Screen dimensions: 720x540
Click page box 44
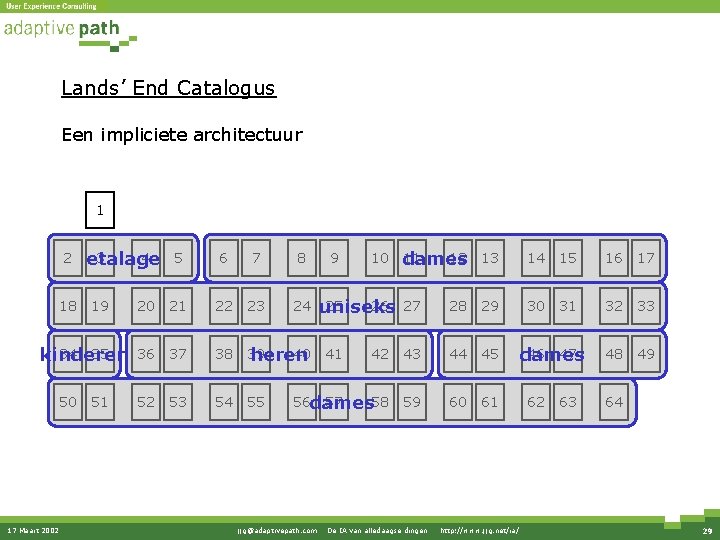(x=458, y=354)
